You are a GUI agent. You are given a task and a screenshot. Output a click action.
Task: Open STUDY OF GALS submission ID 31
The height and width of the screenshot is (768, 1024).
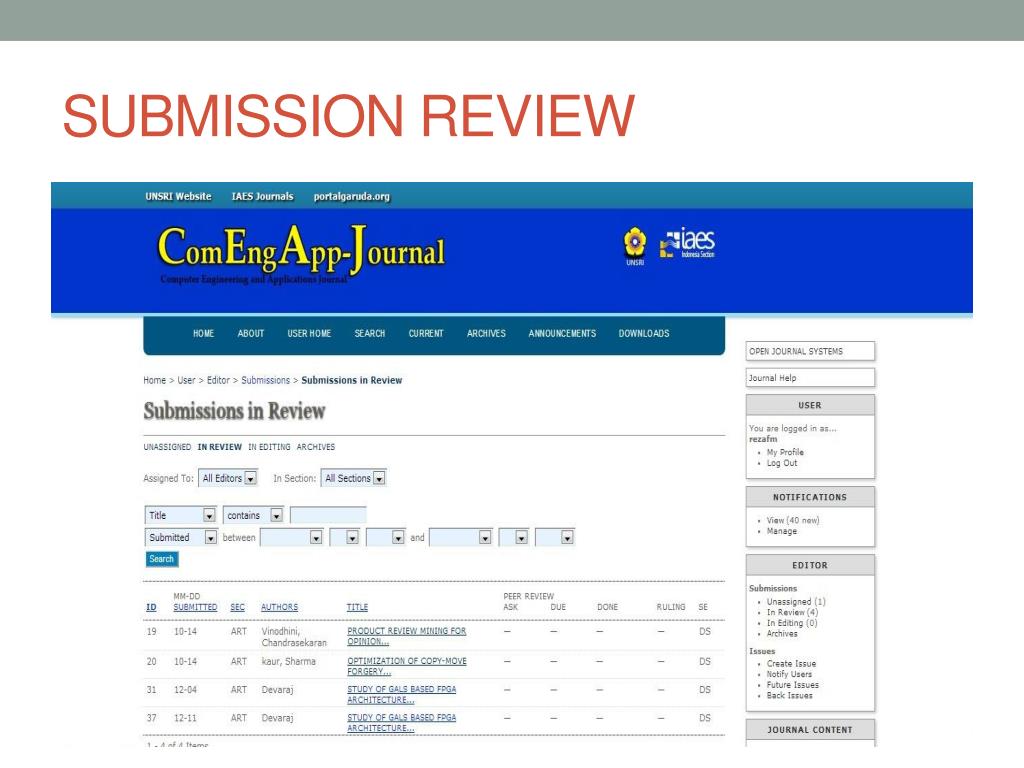402,694
